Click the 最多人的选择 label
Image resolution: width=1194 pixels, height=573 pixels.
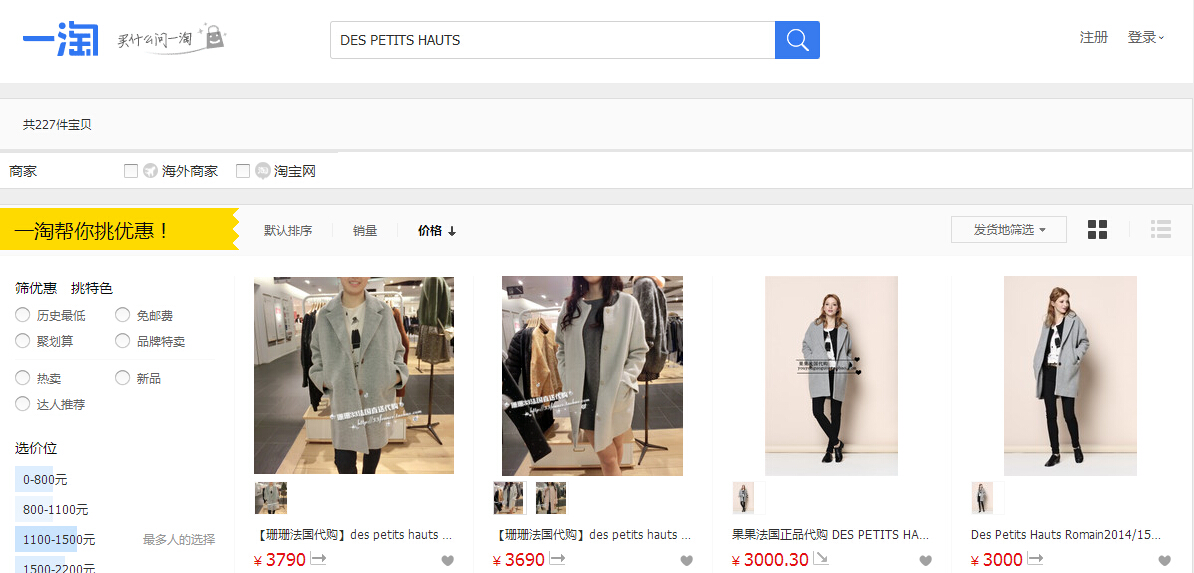[x=179, y=539]
